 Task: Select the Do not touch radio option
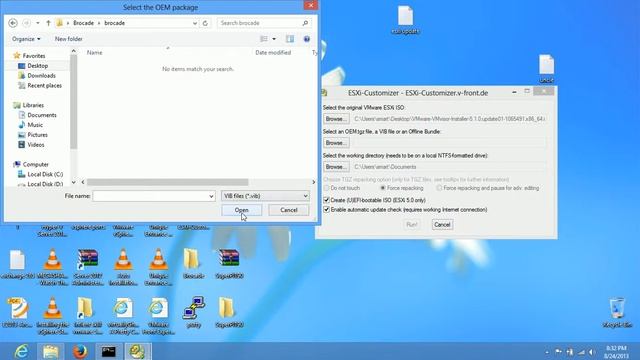tap(327, 188)
